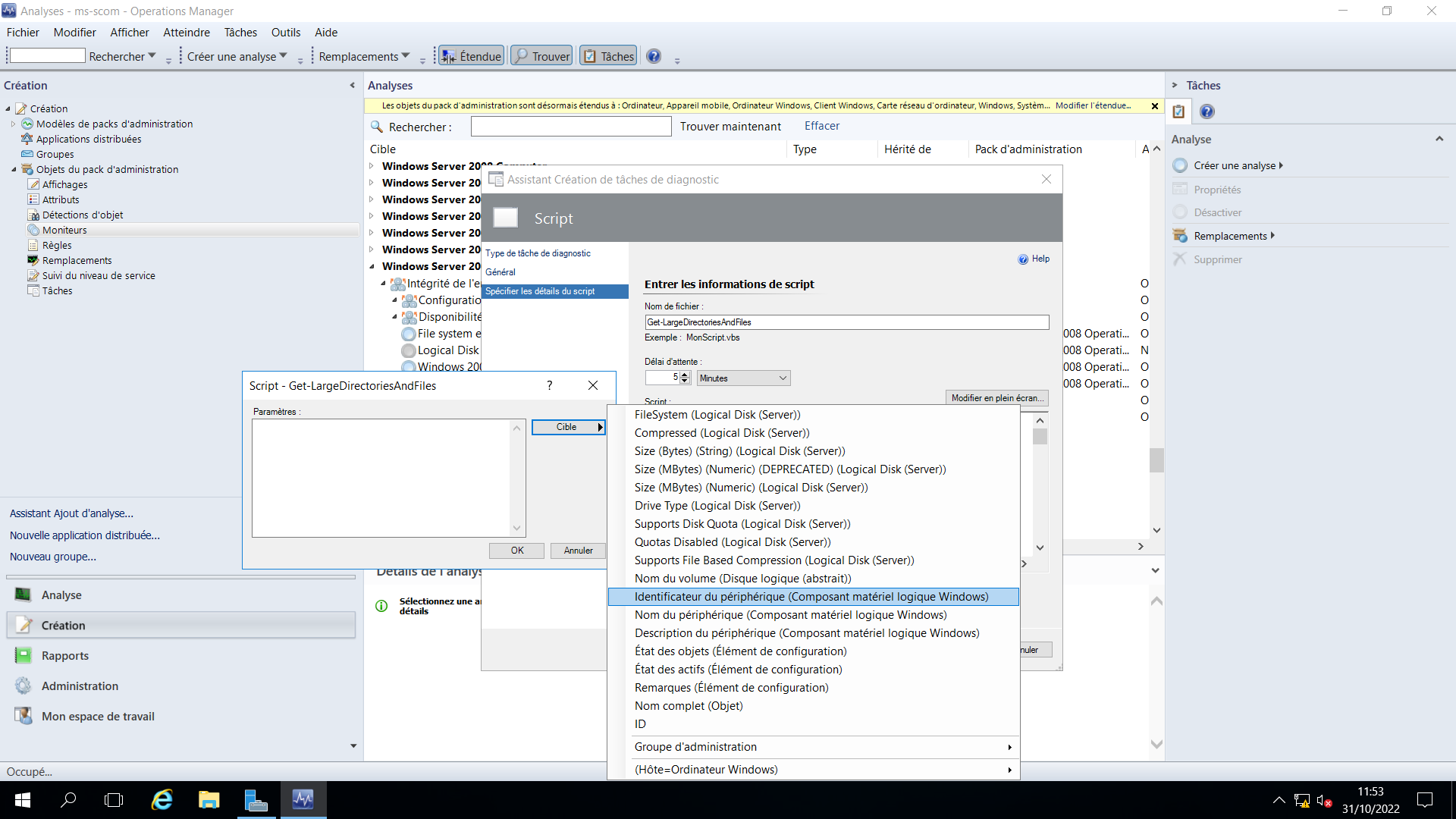Open the Trouver search tool
The width and height of the screenshot is (1456, 819).
(x=541, y=55)
